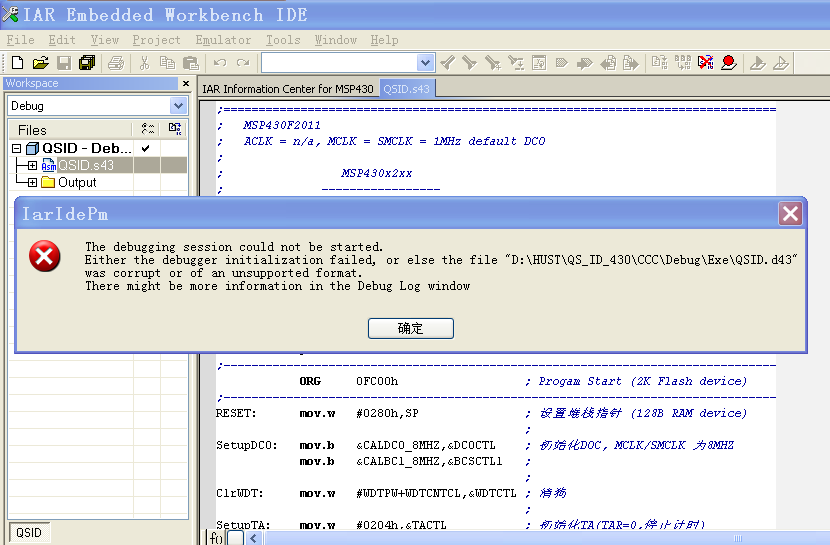
Task: Click the Replace icon in the toolbar
Action: (x=516, y=63)
